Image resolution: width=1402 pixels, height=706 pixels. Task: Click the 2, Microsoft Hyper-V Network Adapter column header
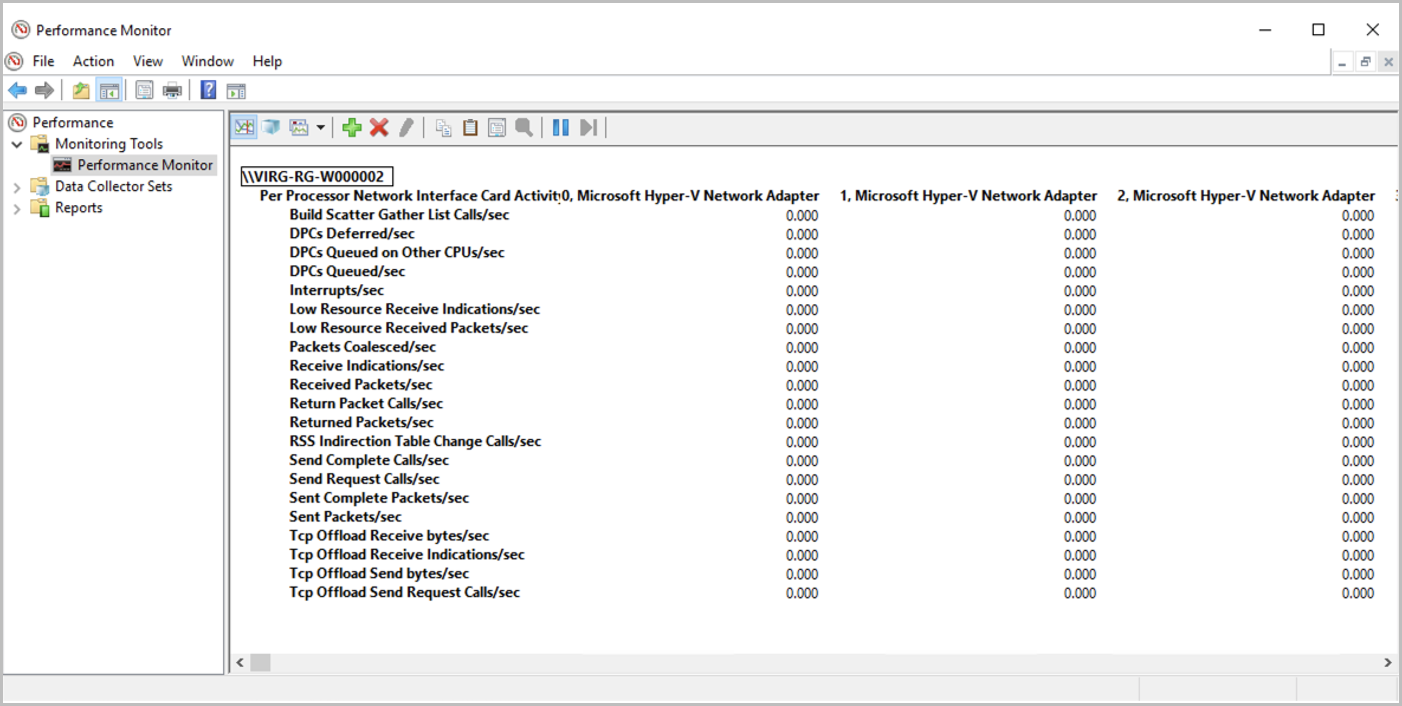tap(1247, 196)
